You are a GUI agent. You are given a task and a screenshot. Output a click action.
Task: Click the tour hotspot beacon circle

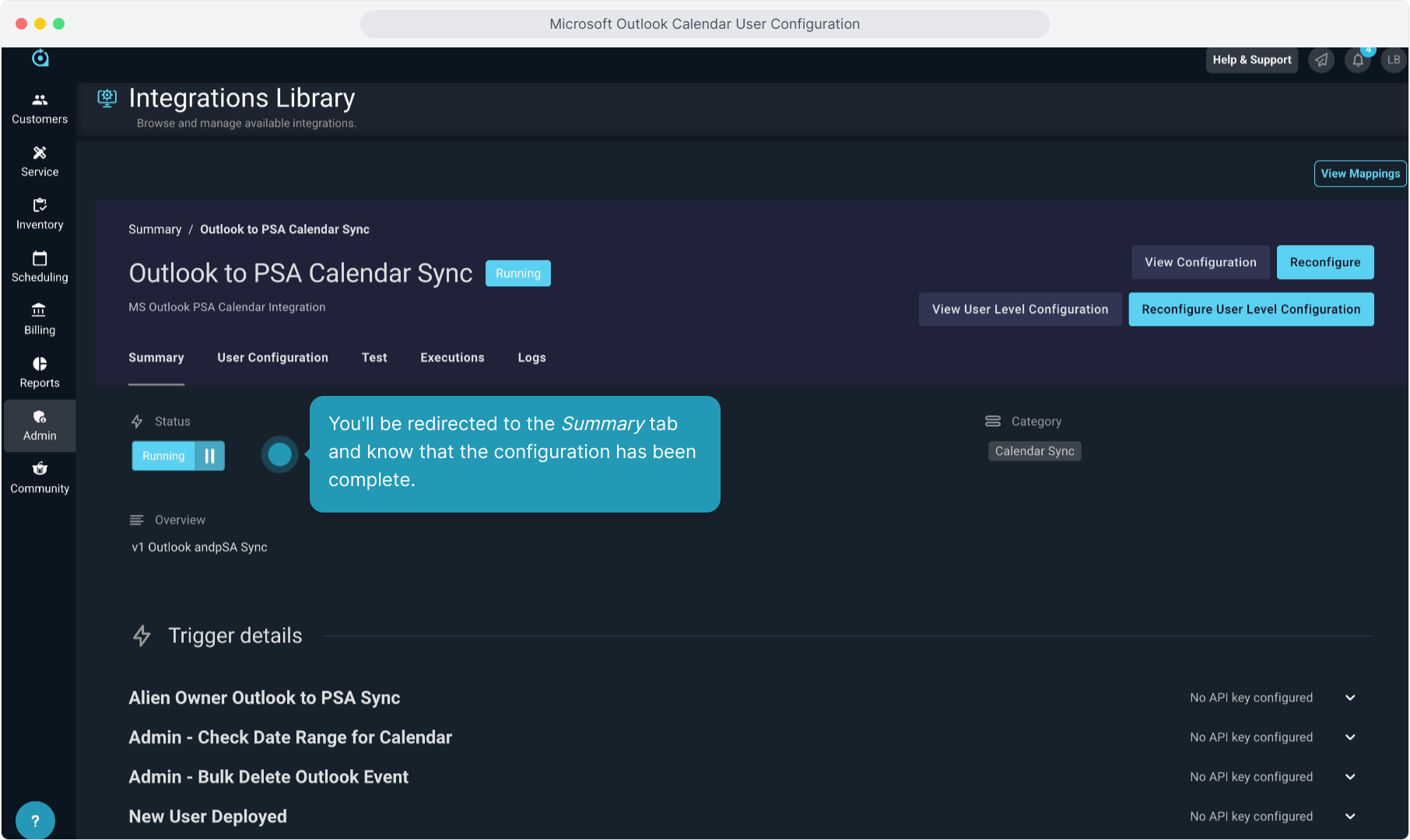279,455
